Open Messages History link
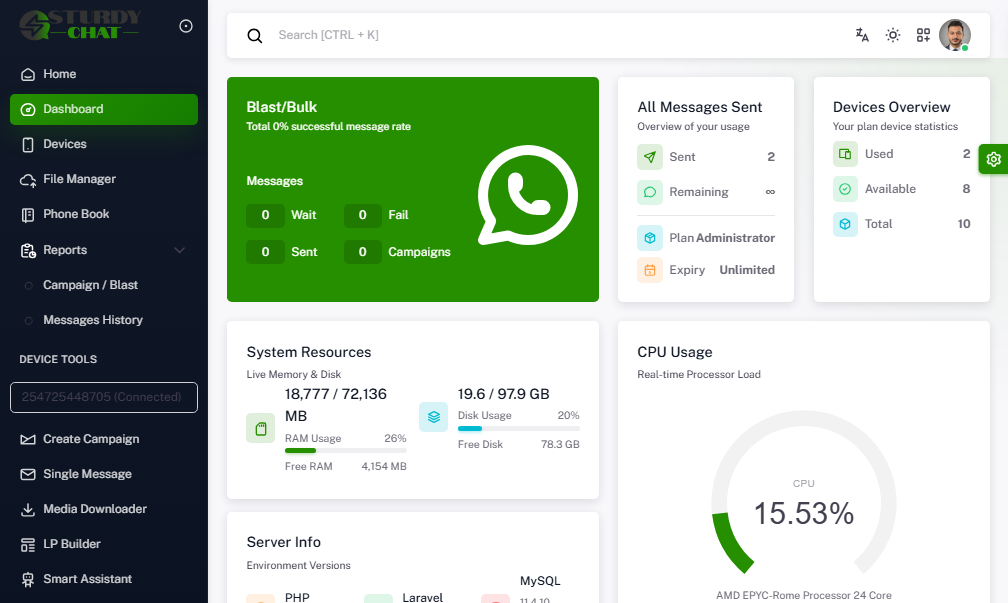The height and width of the screenshot is (603, 1008). tap(92, 320)
